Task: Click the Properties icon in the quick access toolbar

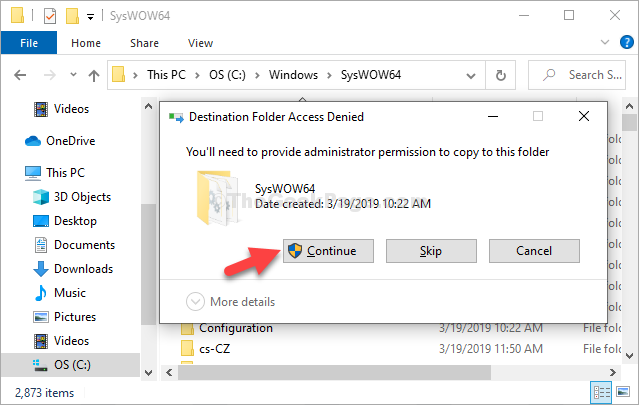Action: click(50, 16)
